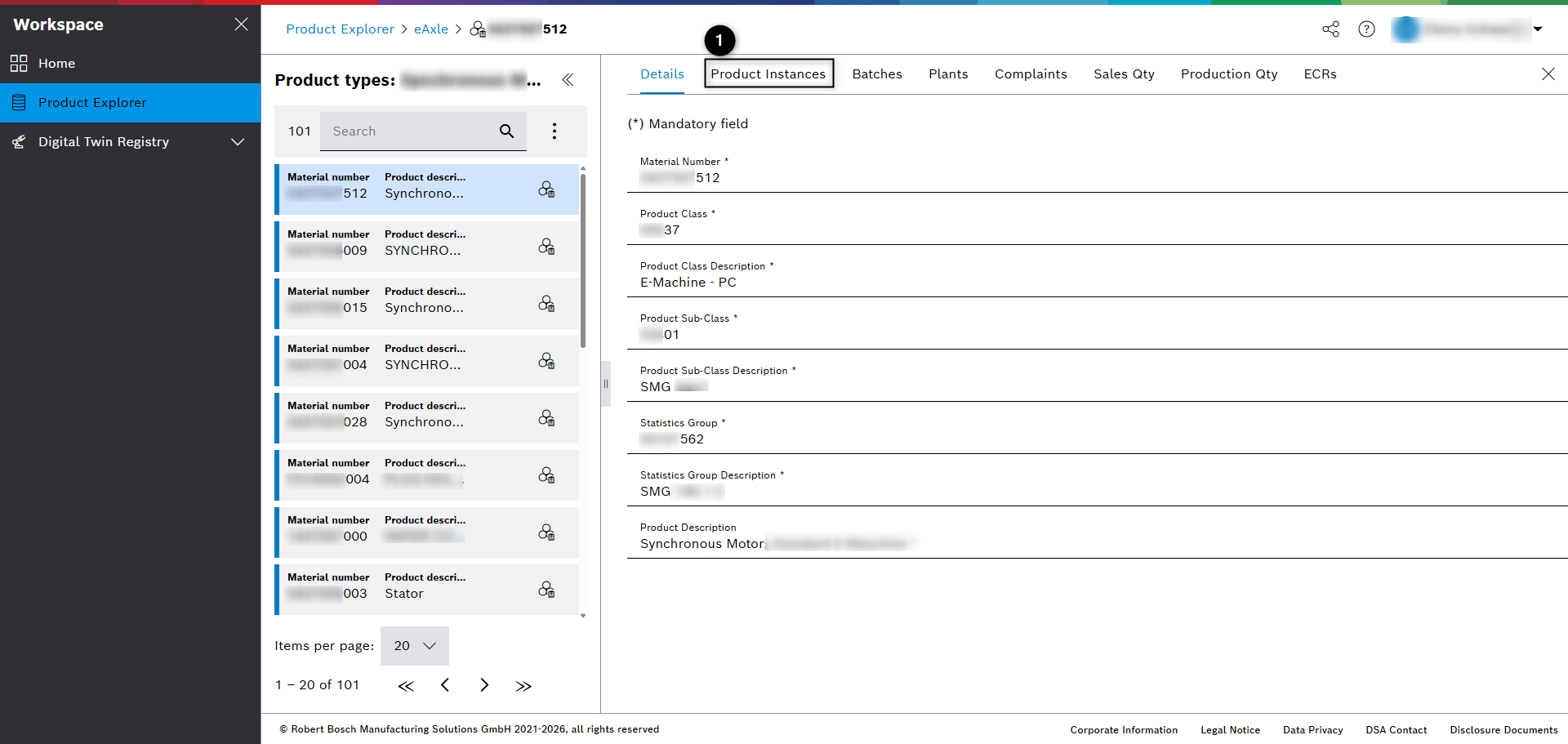Click the Digital Twin Registry icon
1568x744 pixels.
19,142
